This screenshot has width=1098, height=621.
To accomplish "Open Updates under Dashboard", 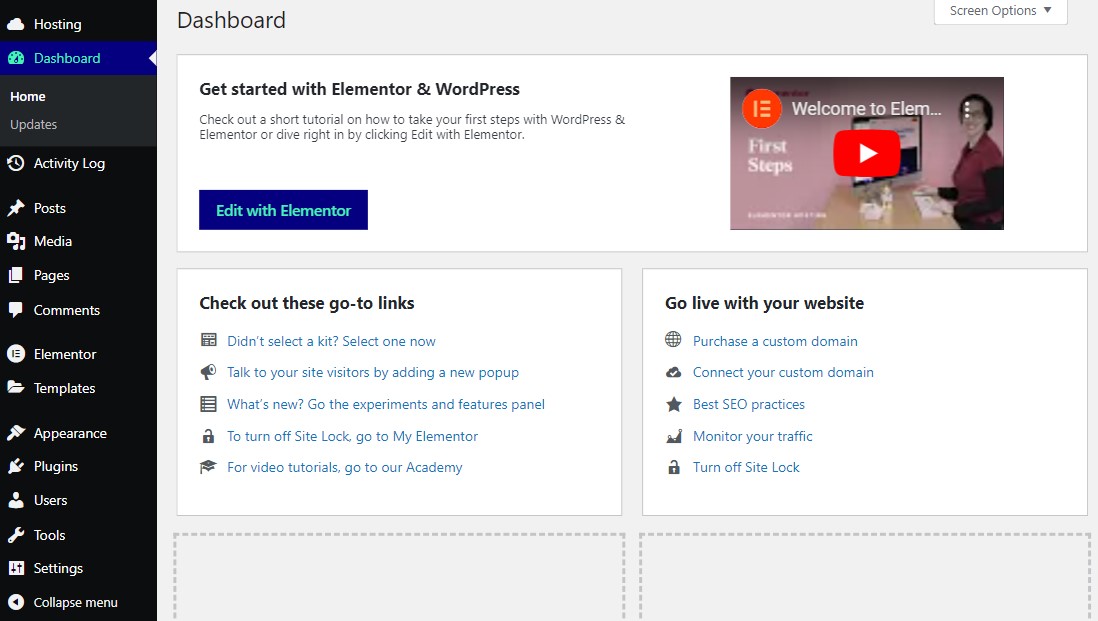I will coord(34,125).
